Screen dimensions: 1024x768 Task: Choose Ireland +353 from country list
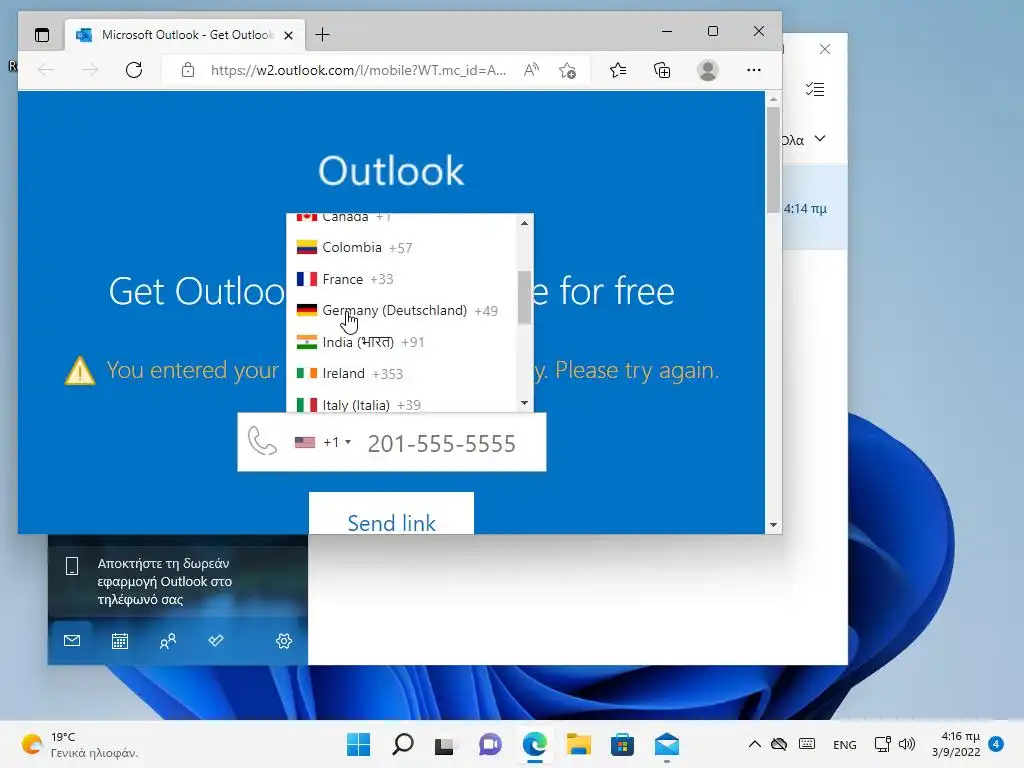[x=403, y=374]
